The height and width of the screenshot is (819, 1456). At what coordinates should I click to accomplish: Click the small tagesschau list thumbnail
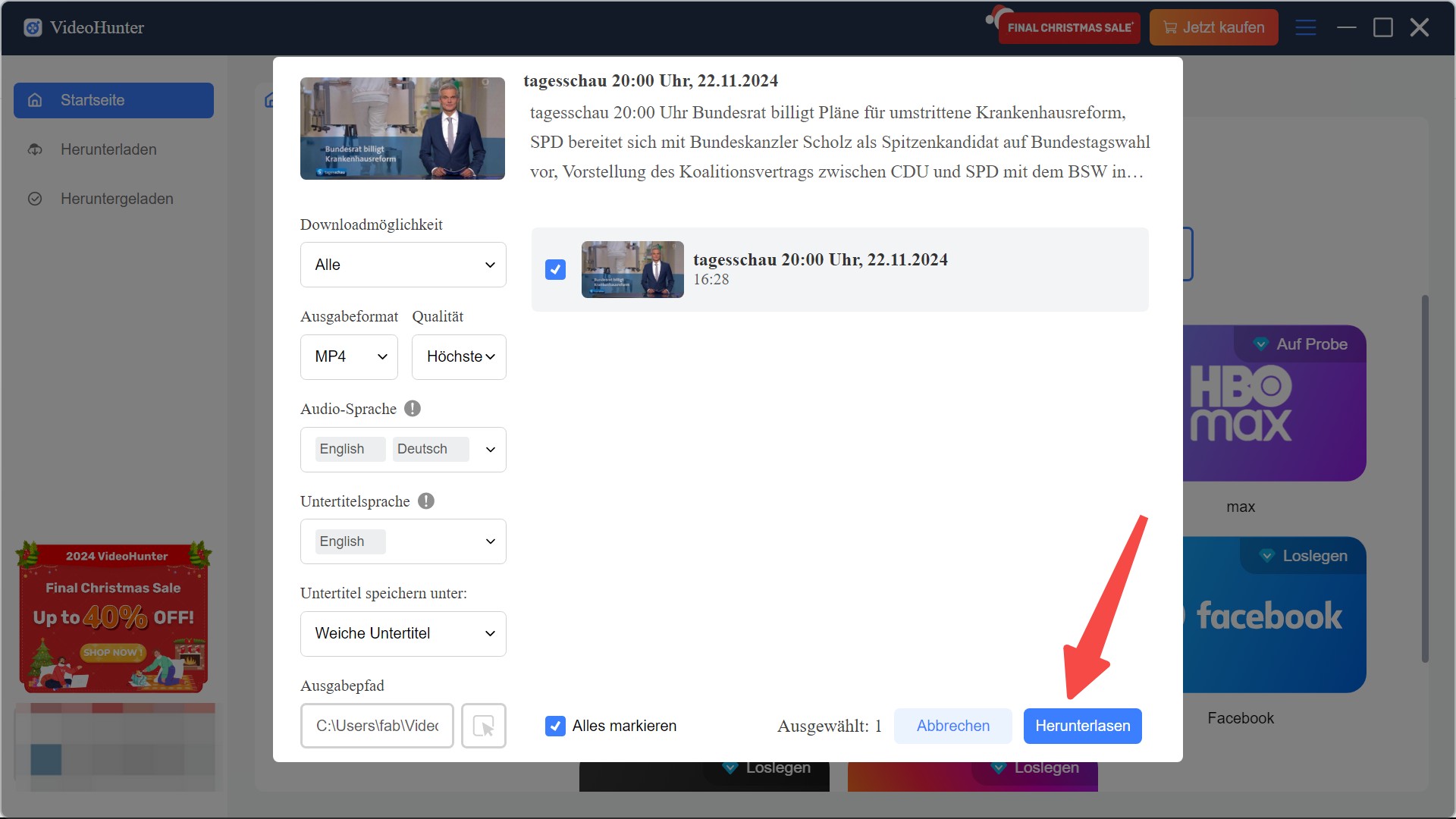(x=632, y=269)
